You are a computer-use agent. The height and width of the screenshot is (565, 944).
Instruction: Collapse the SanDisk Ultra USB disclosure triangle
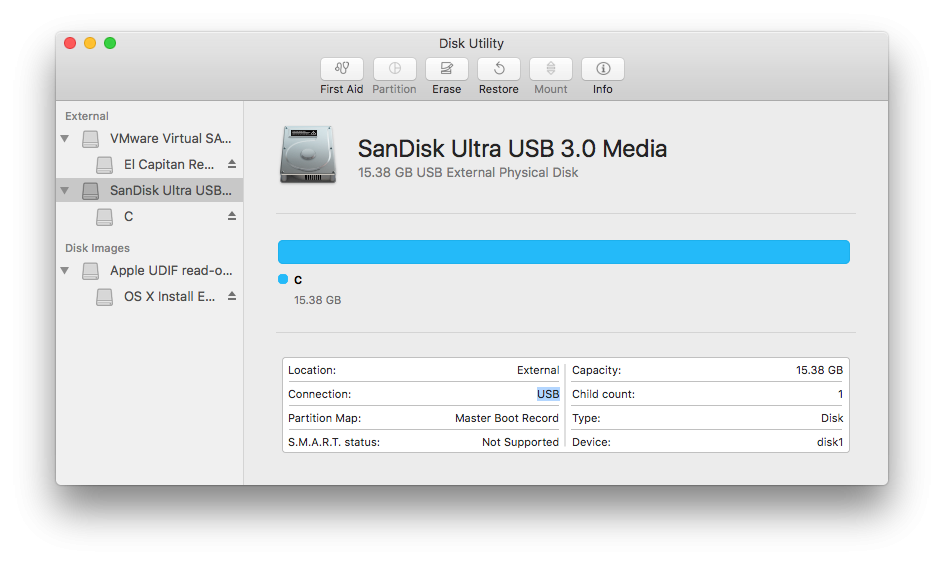(x=65, y=190)
